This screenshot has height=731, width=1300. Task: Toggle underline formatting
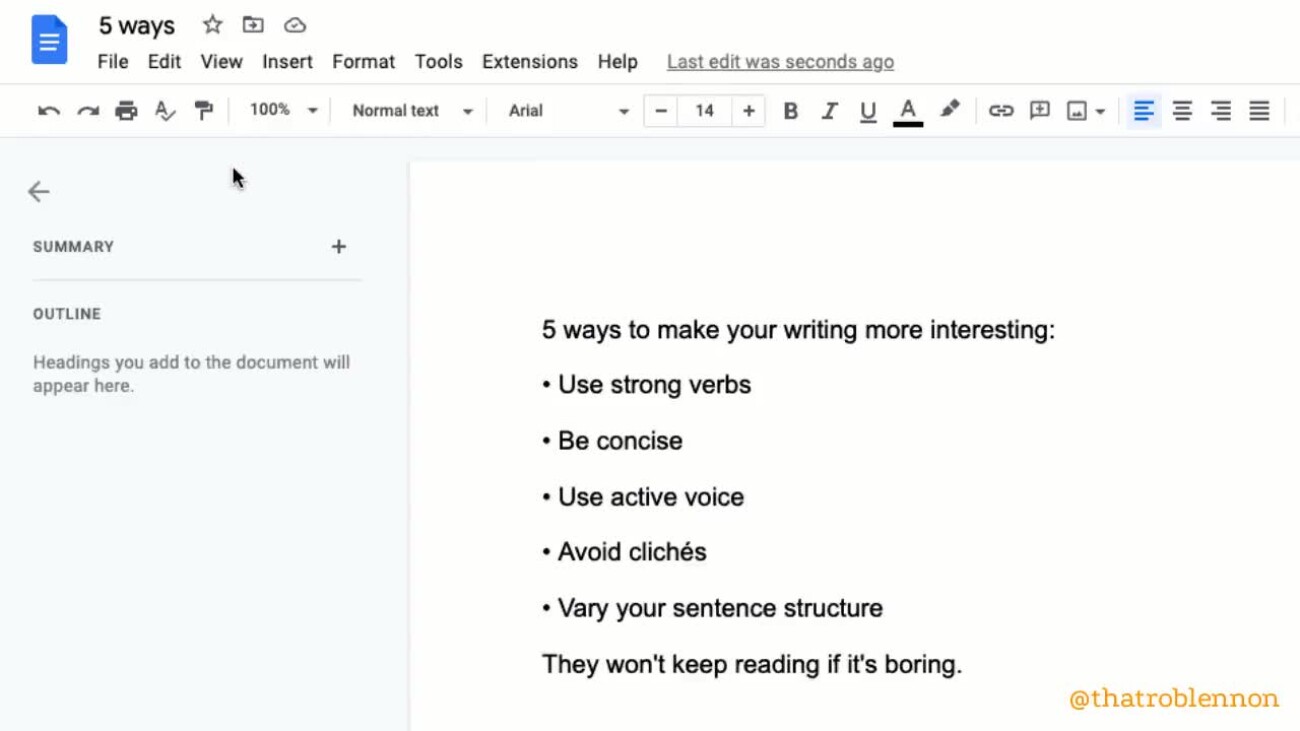(x=868, y=111)
